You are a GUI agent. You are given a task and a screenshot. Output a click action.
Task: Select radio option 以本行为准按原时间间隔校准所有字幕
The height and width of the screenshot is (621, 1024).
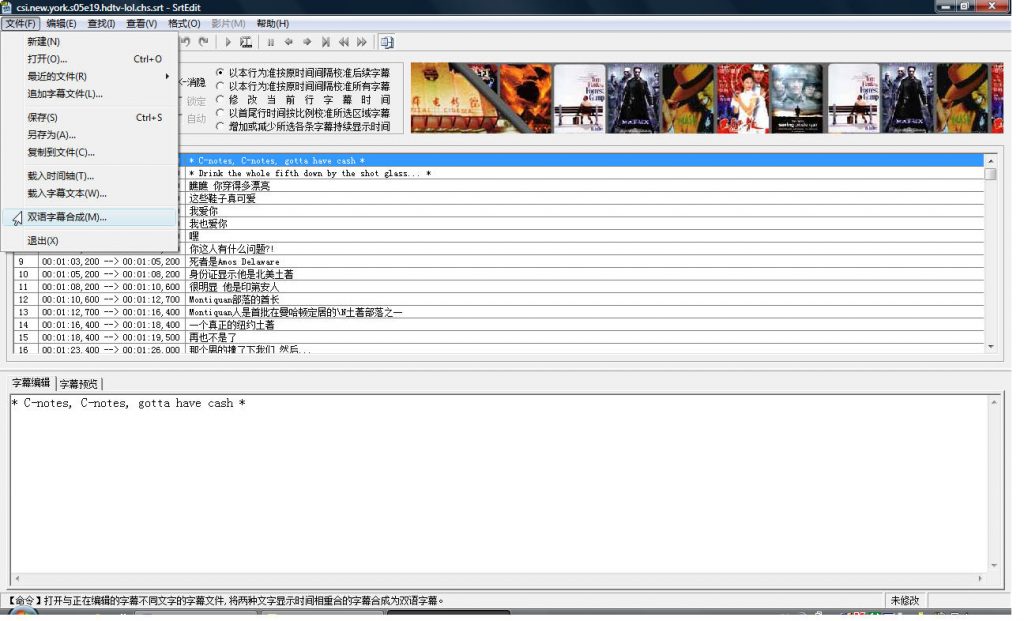pos(221,86)
